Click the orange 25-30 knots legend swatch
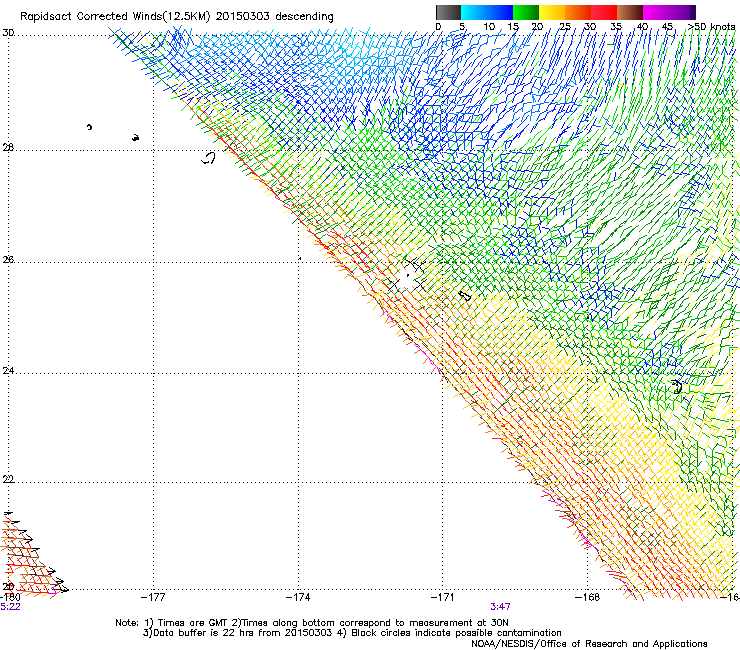Viewport: 740px width, 650px height. tap(578, 12)
